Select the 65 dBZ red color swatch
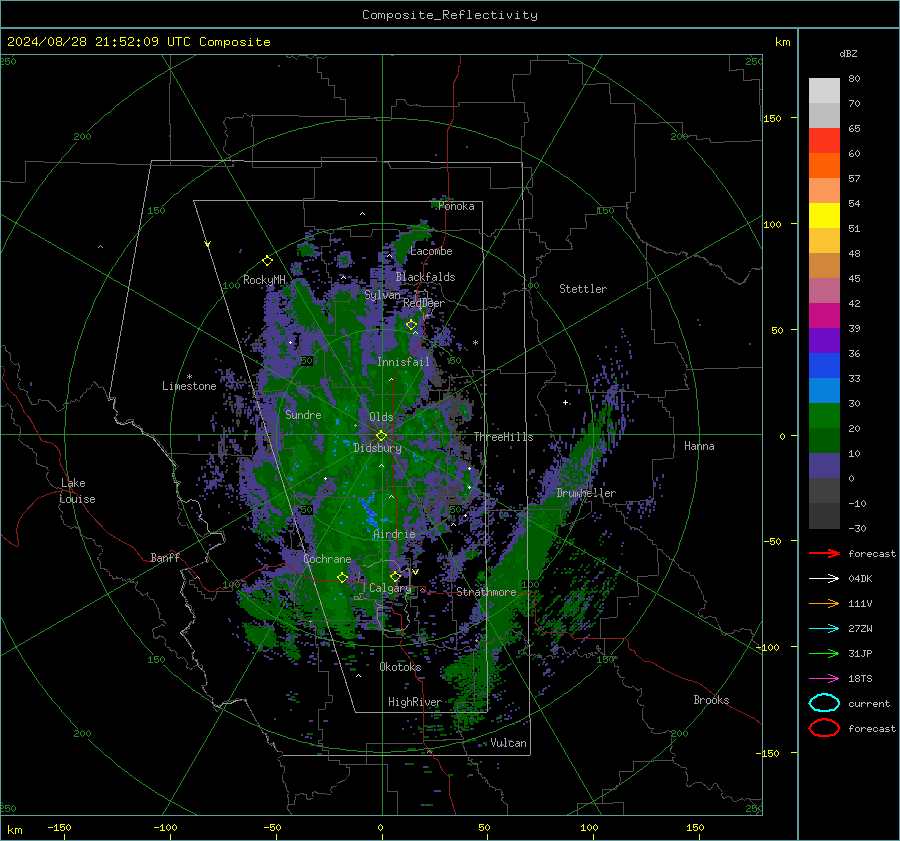This screenshot has height=841, width=900. [824, 140]
